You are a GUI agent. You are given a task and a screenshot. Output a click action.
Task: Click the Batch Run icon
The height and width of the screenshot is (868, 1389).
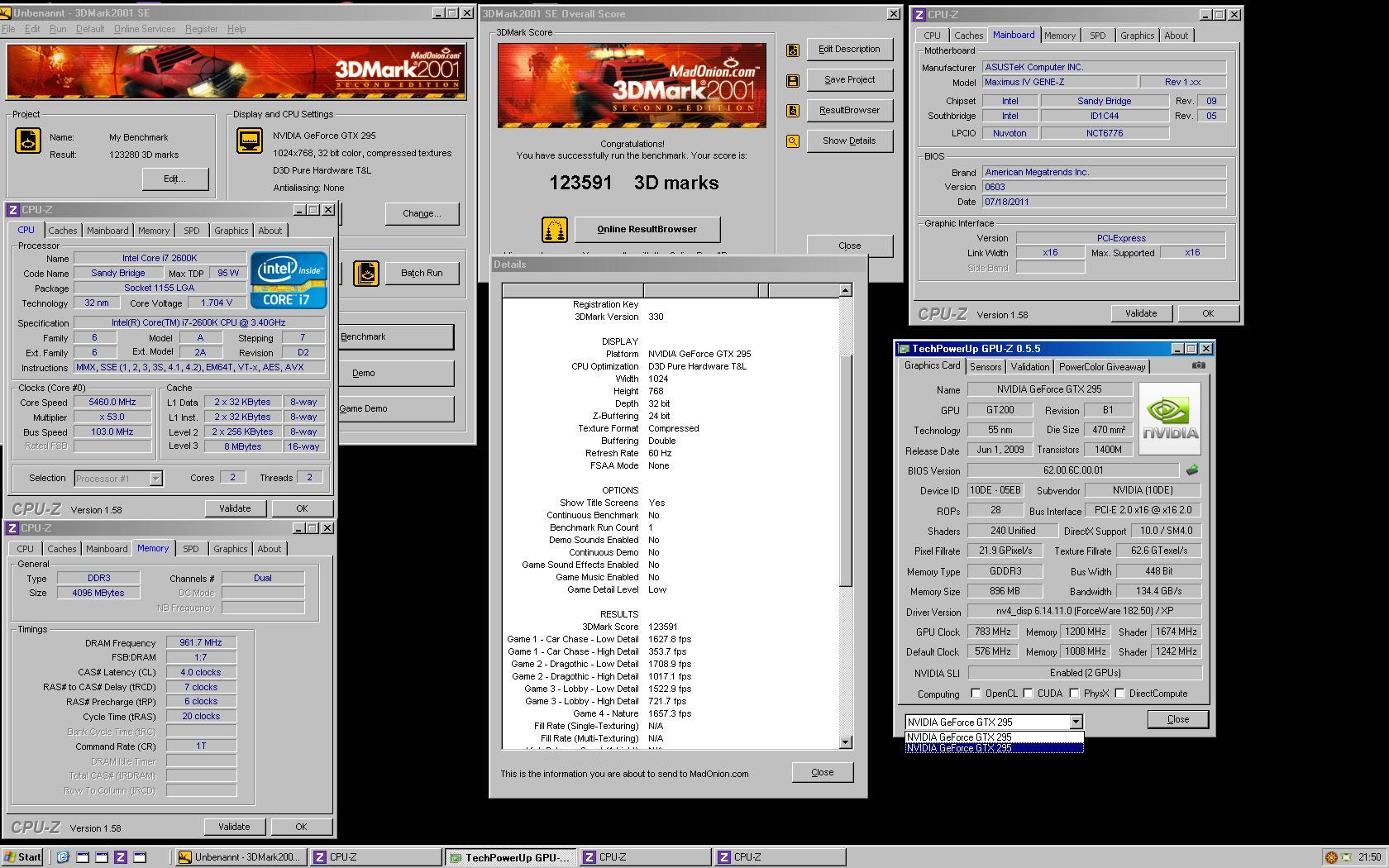(366, 274)
